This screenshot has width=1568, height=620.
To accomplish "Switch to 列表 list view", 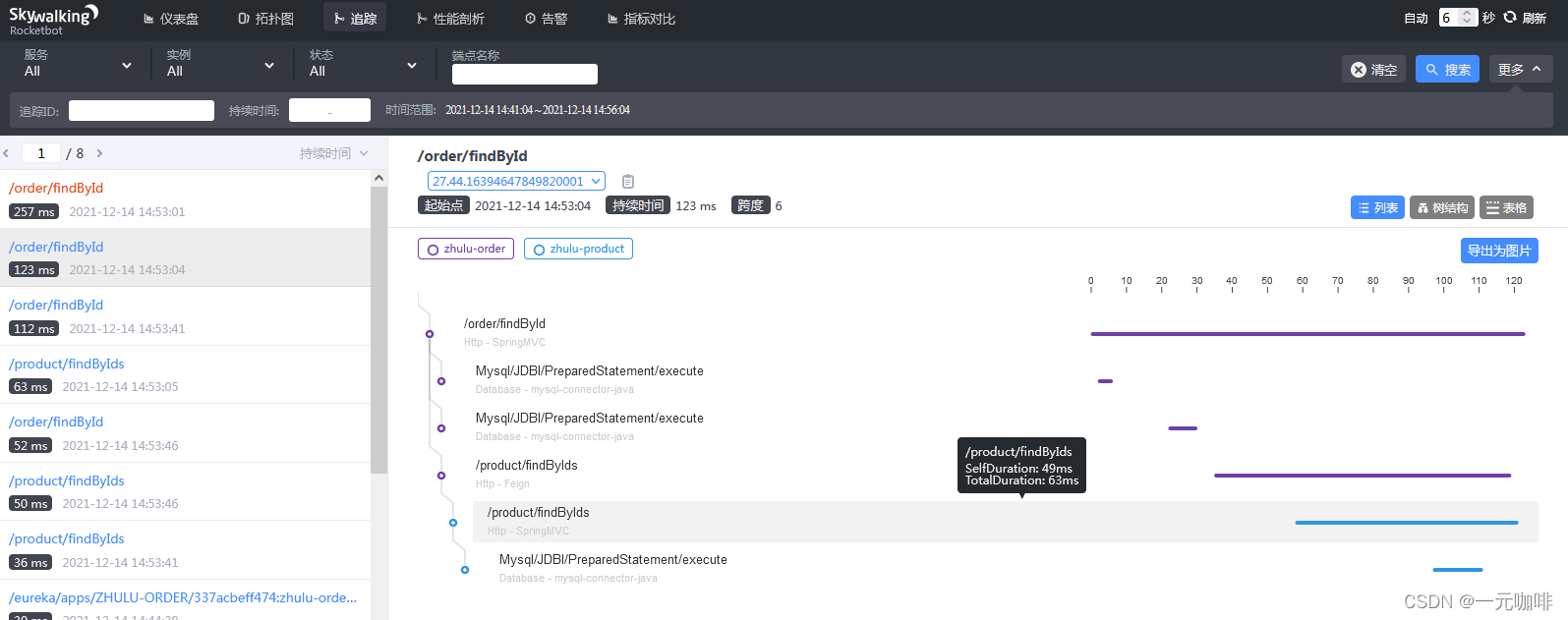I will click(x=1377, y=207).
